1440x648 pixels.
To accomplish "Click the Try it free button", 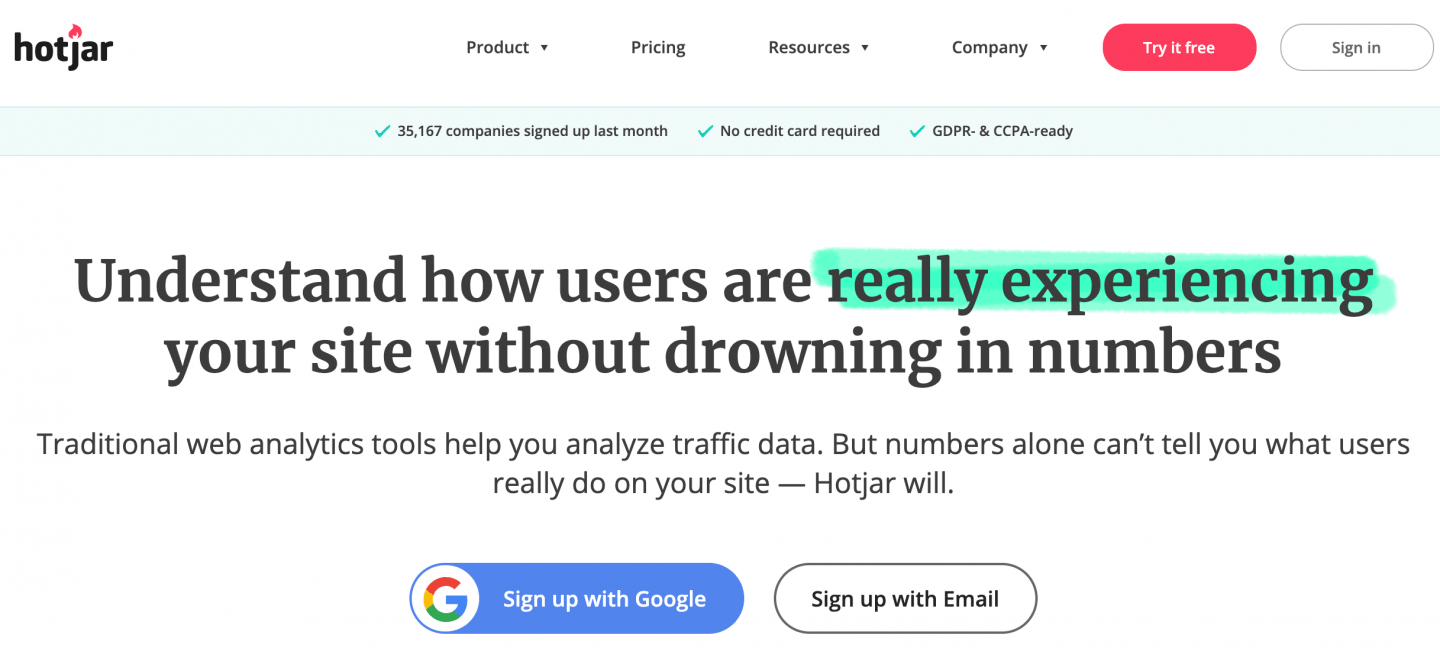I will point(1179,47).
